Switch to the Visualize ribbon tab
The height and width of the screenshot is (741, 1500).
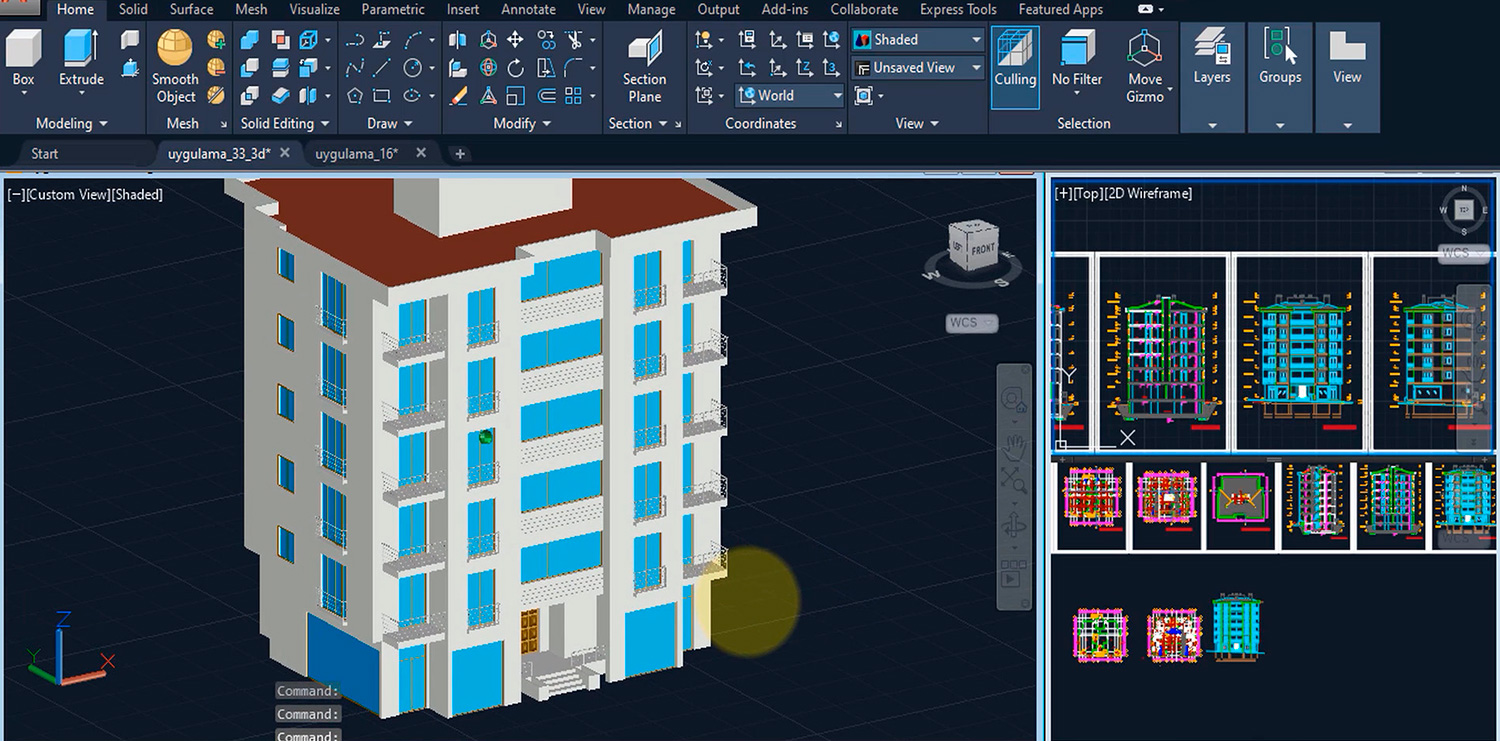coord(314,9)
